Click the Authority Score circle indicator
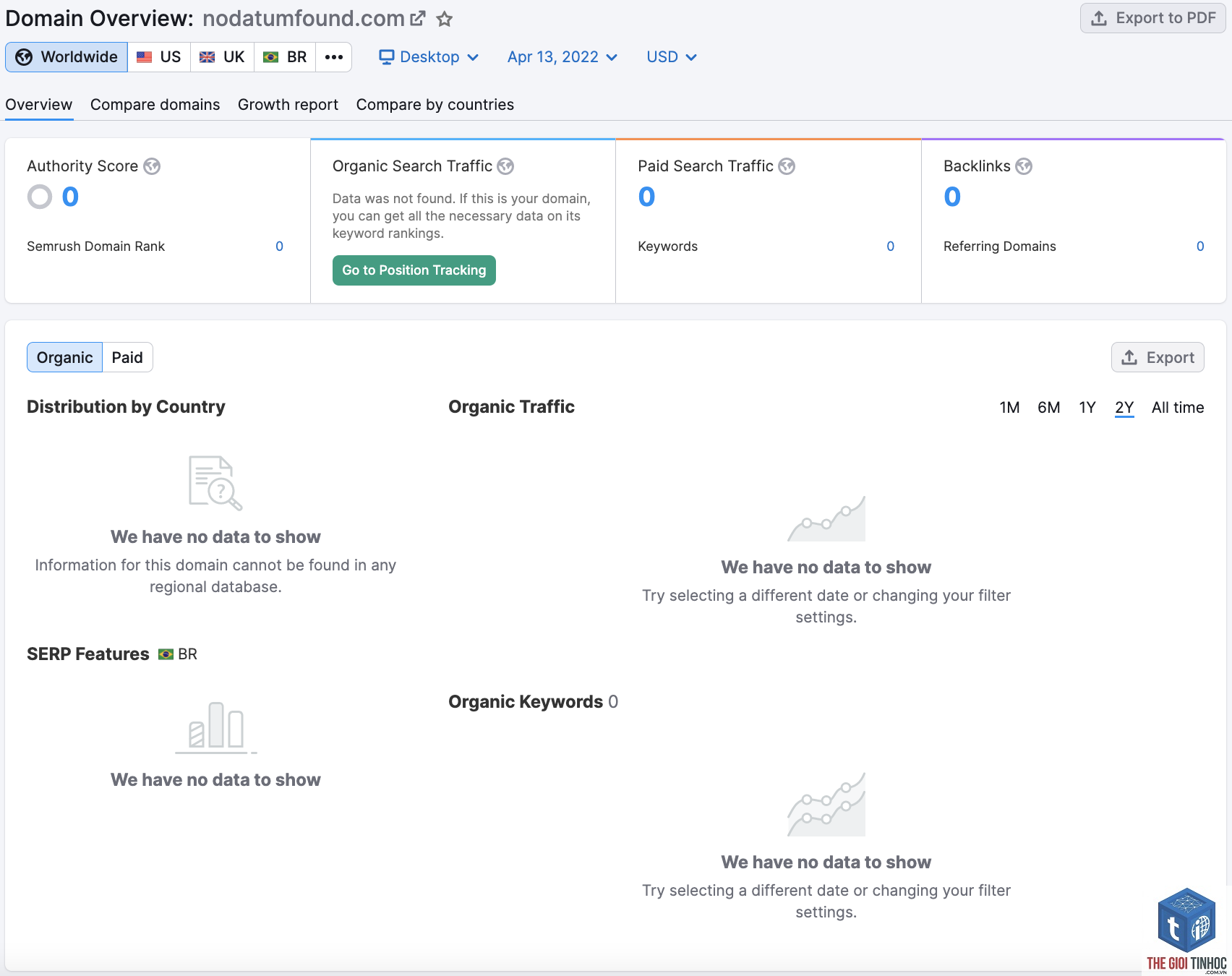Viewport: 1232px width, 976px height. (40, 197)
